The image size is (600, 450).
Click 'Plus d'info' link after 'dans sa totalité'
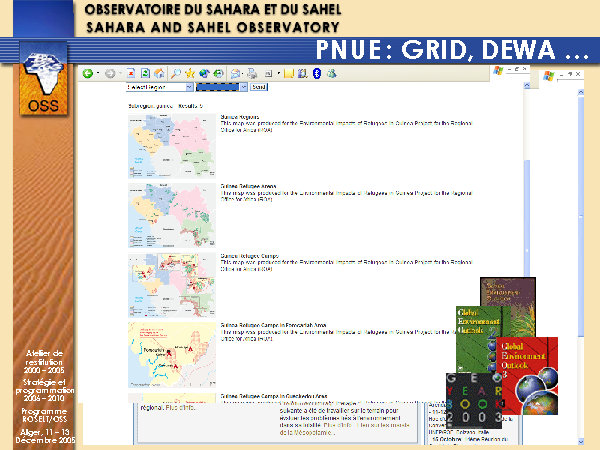click(x=338, y=425)
